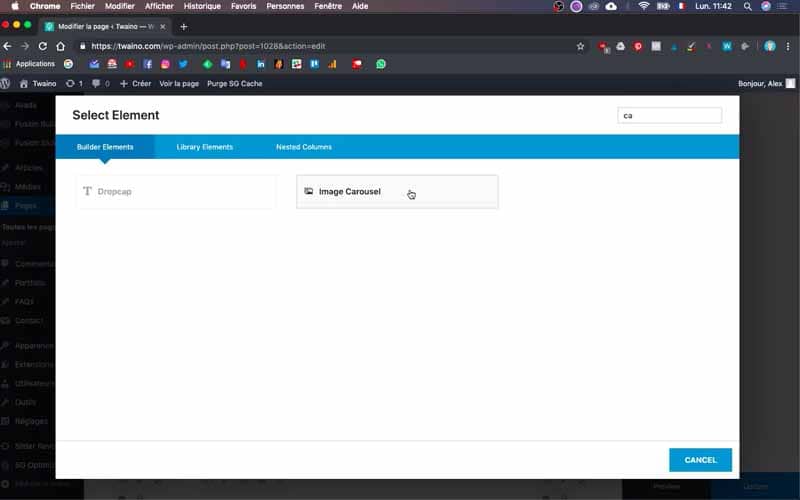Click the CANCEL button
This screenshot has width=800, height=500.
[700, 460]
